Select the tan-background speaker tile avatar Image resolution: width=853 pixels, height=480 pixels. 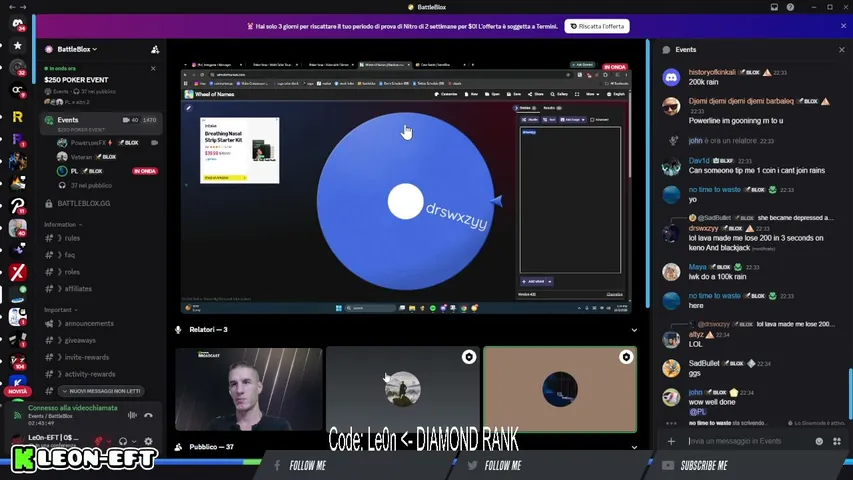pyautogui.click(x=560, y=389)
